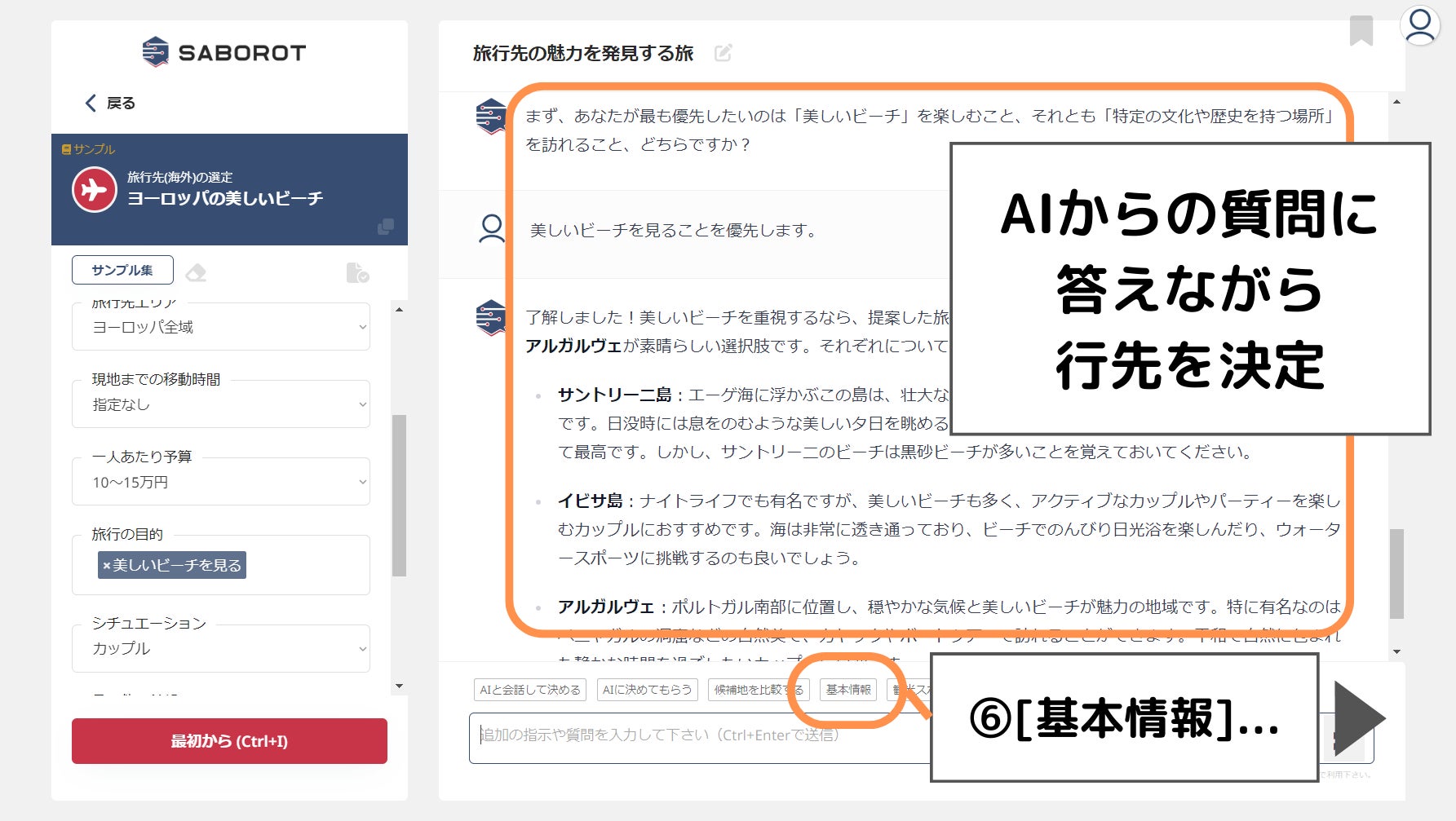The height and width of the screenshot is (821, 1456).
Task: Click the bookmark icon at top right
Action: (x=1361, y=31)
